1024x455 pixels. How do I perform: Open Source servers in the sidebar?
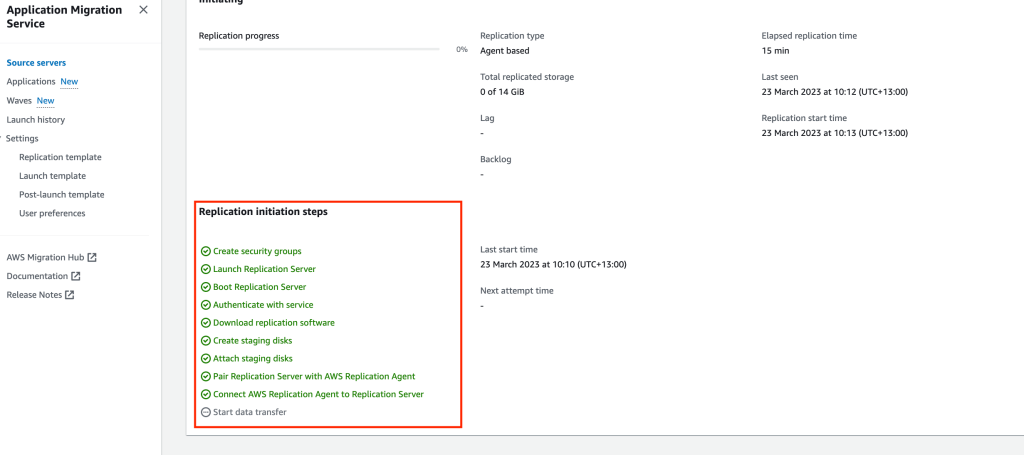coord(36,63)
